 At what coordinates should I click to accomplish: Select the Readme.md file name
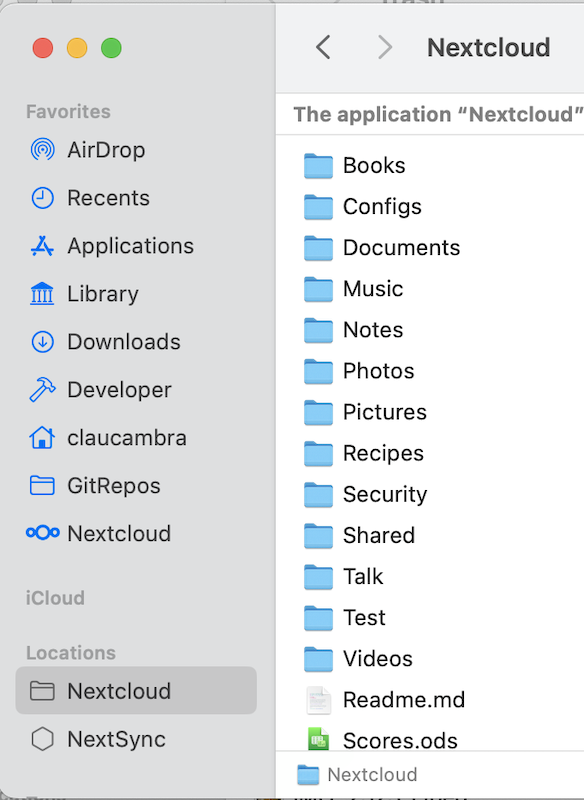click(x=404, y=700)
